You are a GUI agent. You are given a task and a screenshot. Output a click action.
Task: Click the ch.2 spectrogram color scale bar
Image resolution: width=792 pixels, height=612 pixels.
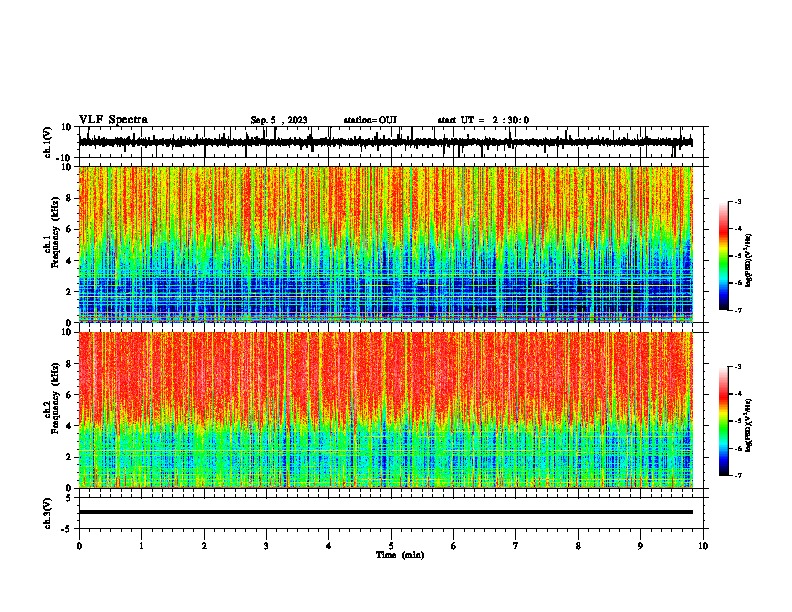click(x=724, y=421)
